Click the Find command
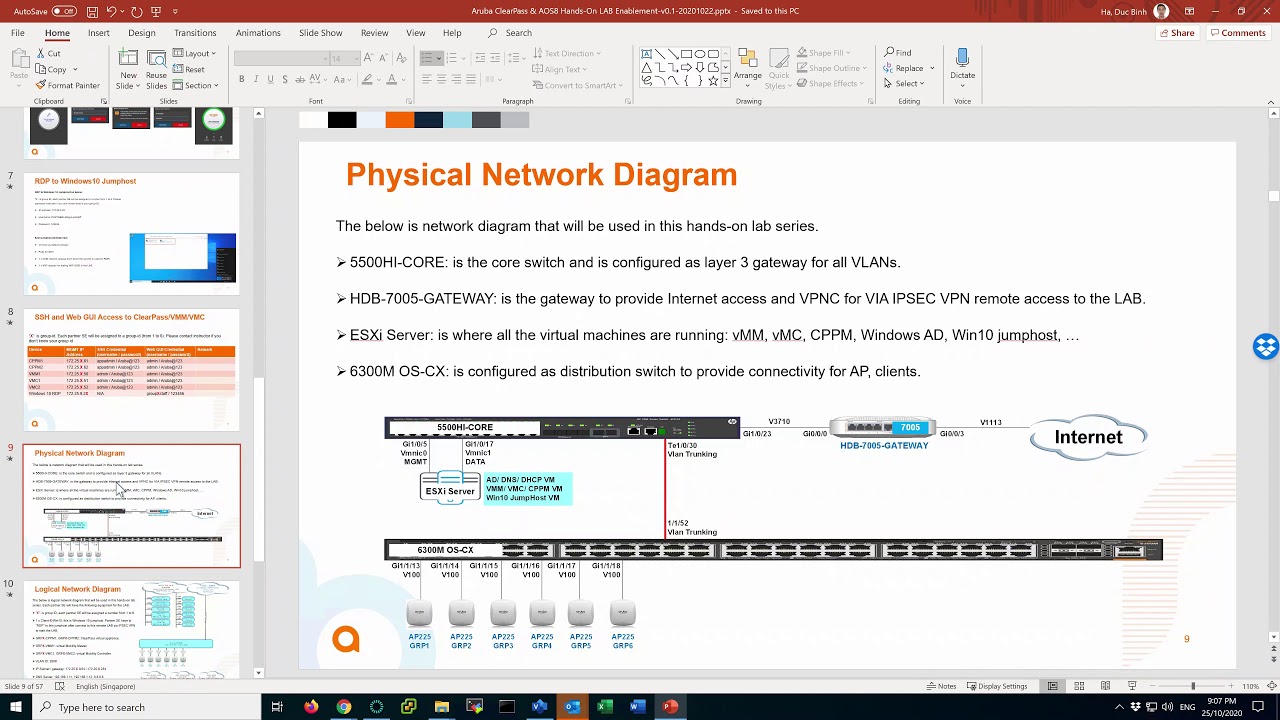This screenshot has height=720, width=1280. click(897, 52)
